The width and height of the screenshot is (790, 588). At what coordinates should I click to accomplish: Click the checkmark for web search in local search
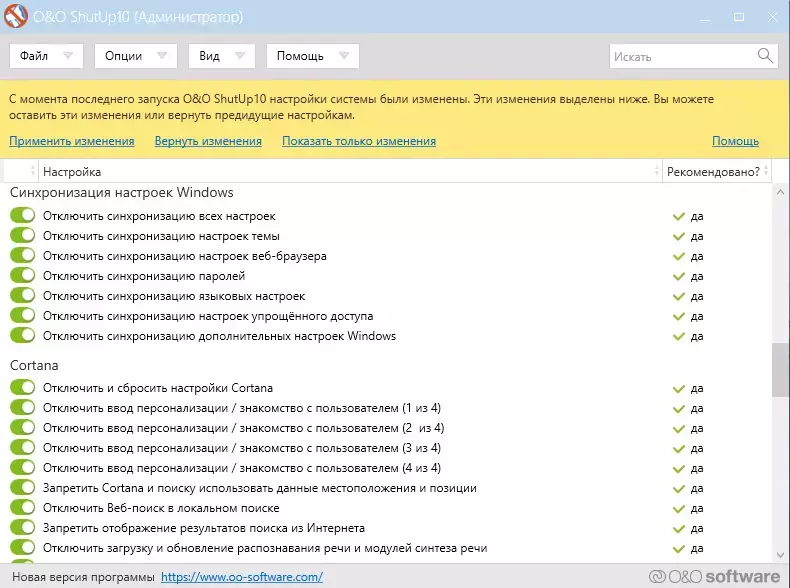[679, 508]
